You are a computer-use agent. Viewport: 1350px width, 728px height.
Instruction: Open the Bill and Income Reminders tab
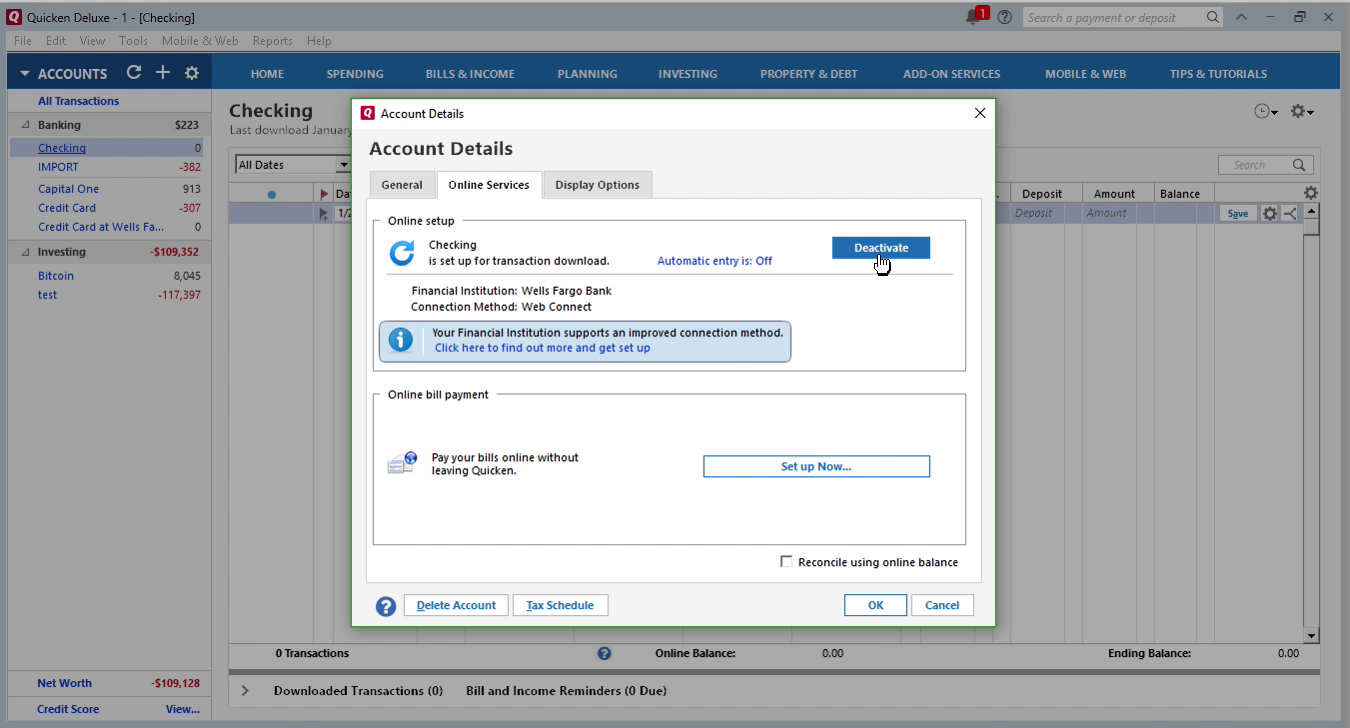566,691
